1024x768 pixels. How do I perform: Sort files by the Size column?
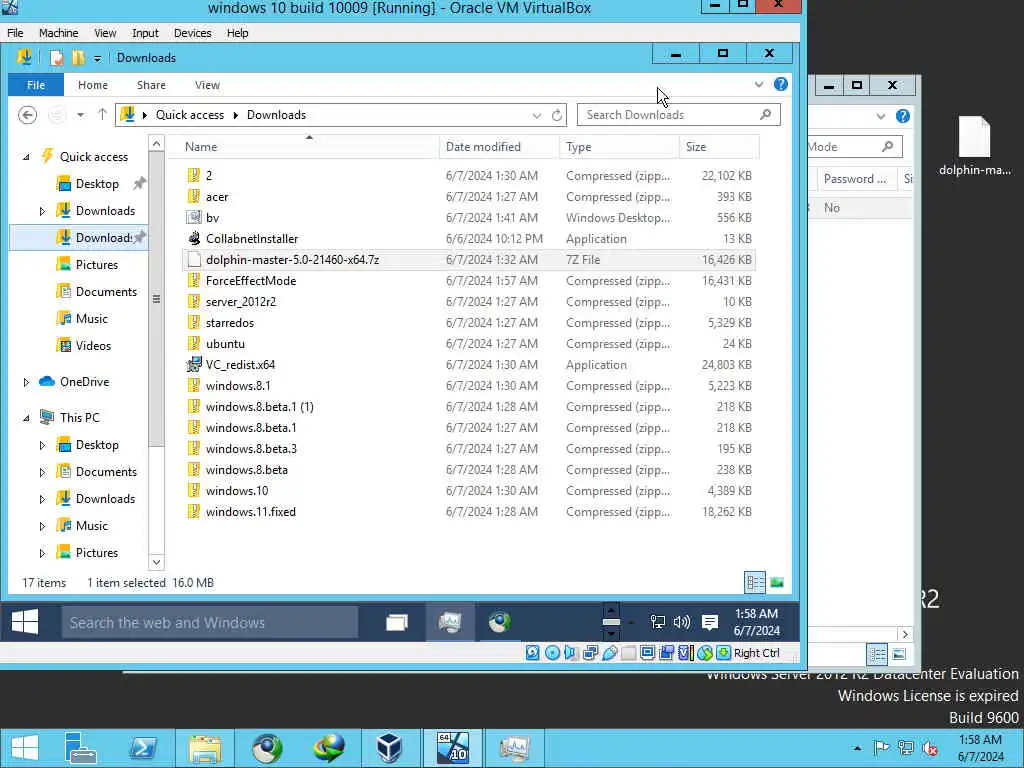(x=718, y=147)
